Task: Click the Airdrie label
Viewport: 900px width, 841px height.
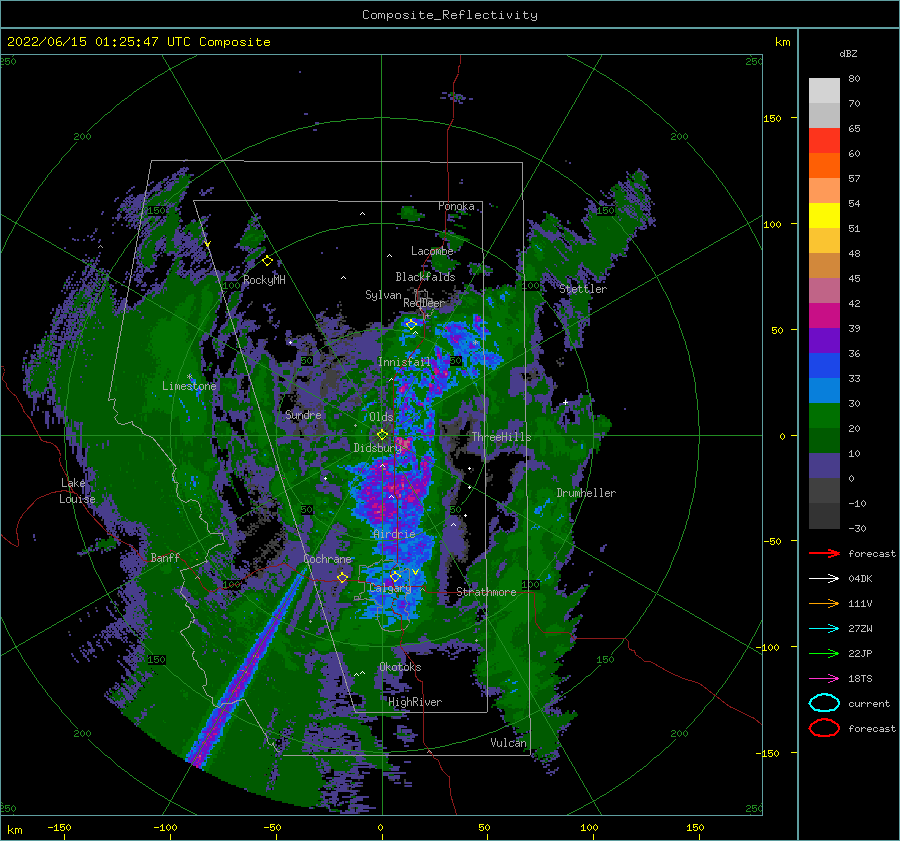Action: [x=394, y=534]
